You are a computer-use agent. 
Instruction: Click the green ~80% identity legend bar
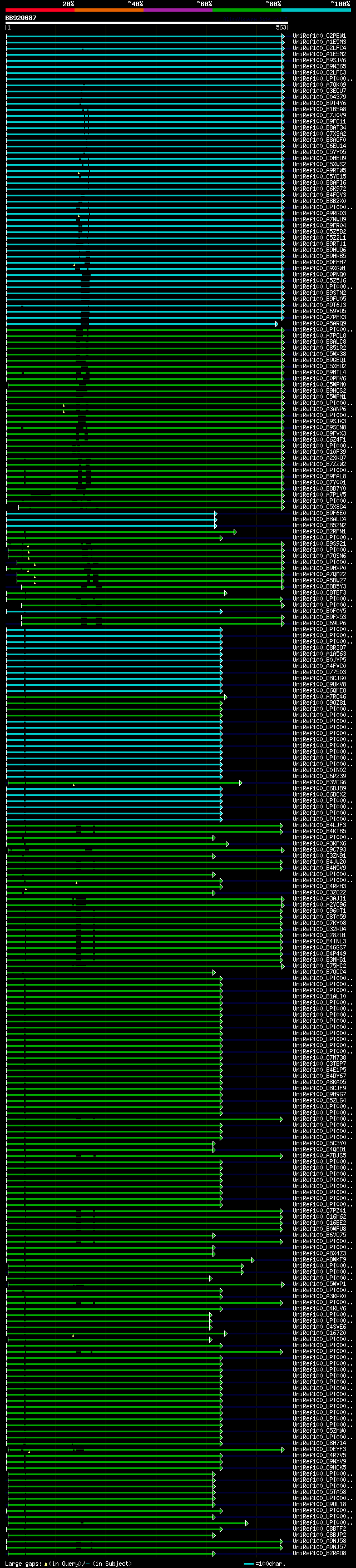[x=247, y=10]
